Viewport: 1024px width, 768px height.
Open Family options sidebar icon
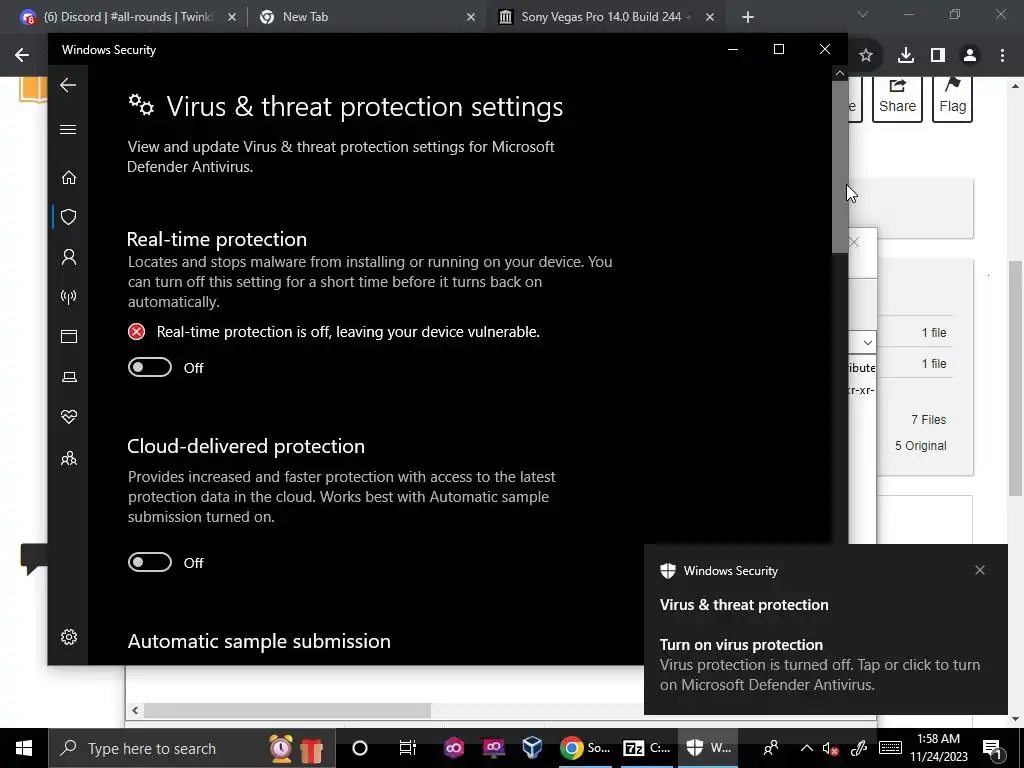click(69, 458)
